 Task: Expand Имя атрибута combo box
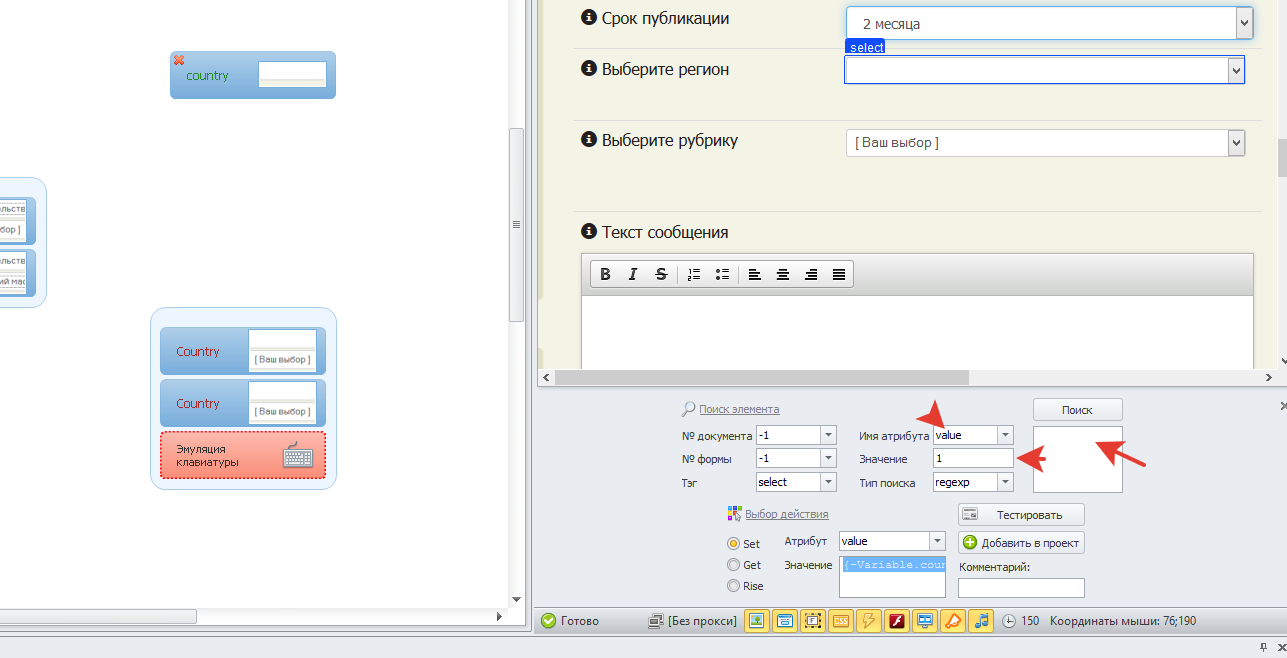pos(1006,435)
